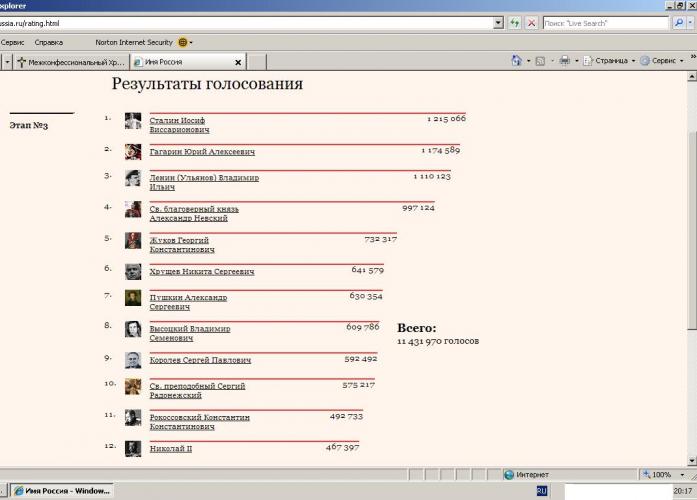Open the Справка menu
The image size is (697, 500).
point(48,43)
